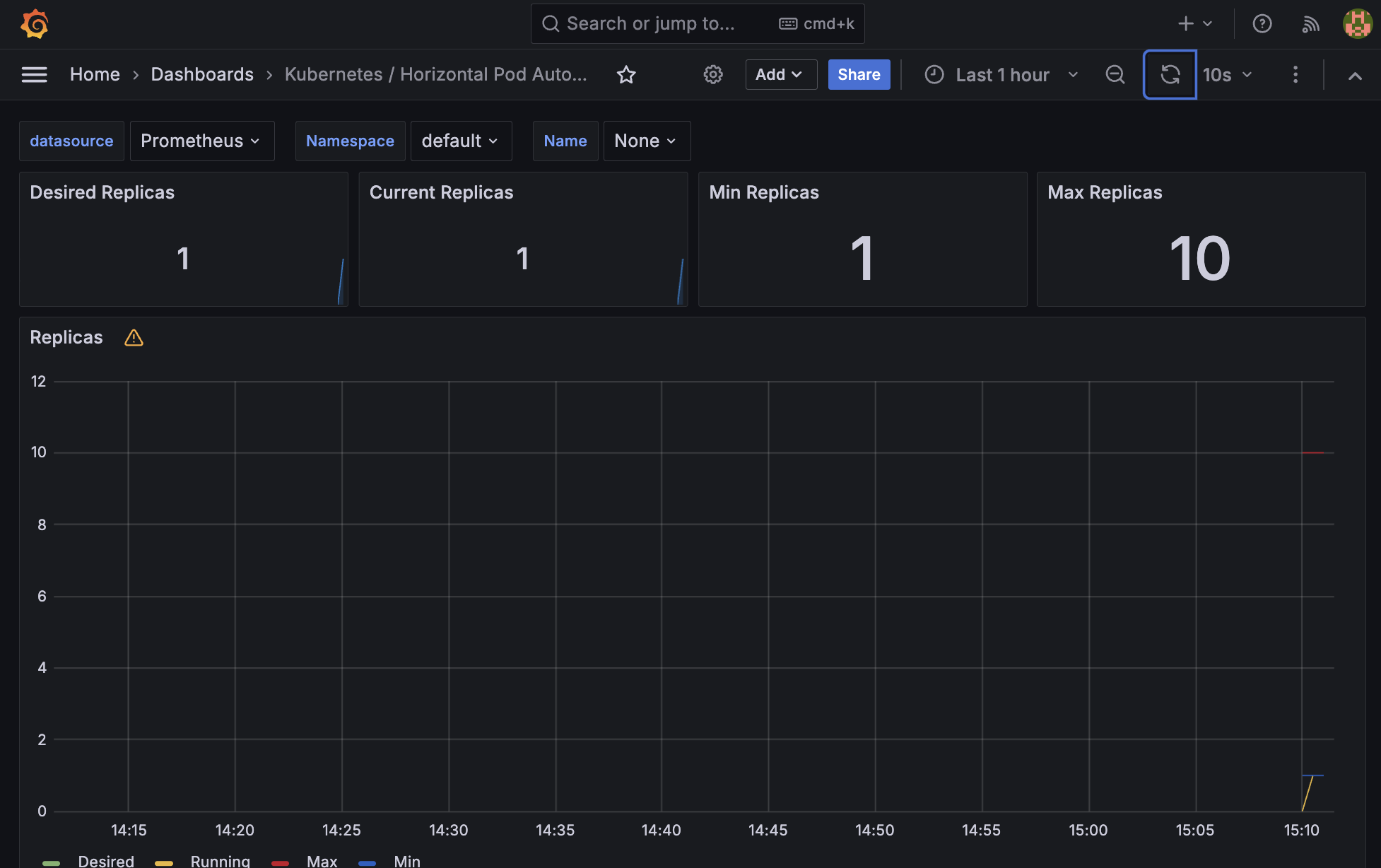Open the default Namespace dropdown
This screenshot has height=868, width=1381.
coord(460,141)
